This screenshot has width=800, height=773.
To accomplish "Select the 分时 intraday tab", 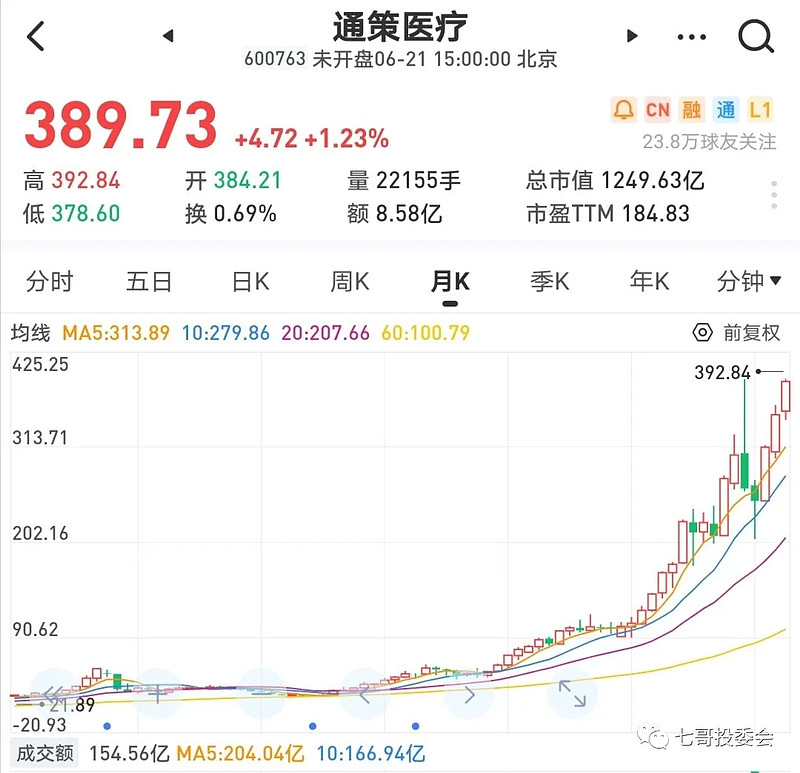I will [x=49, y=281].
